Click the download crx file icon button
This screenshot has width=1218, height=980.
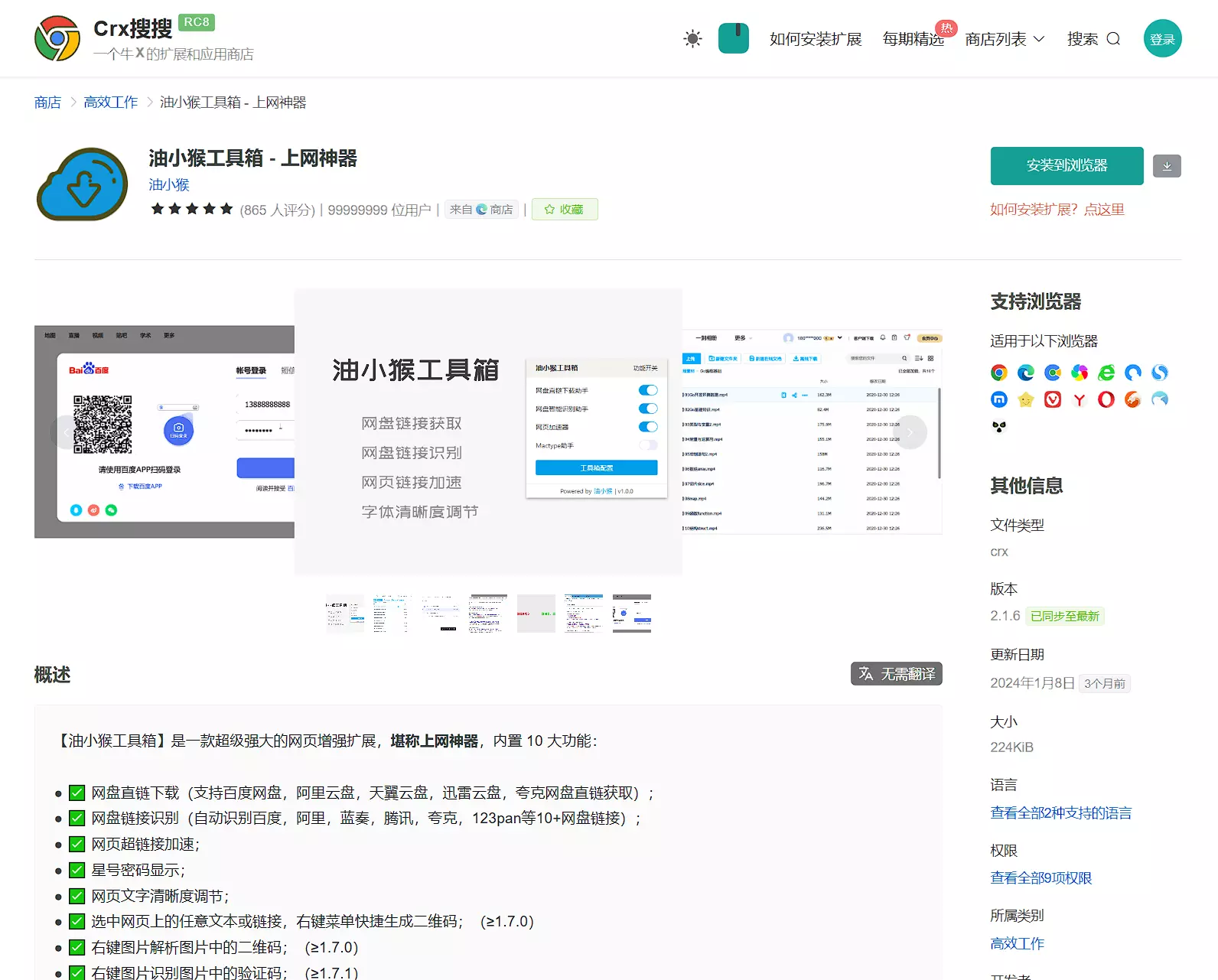(1167, 166)
